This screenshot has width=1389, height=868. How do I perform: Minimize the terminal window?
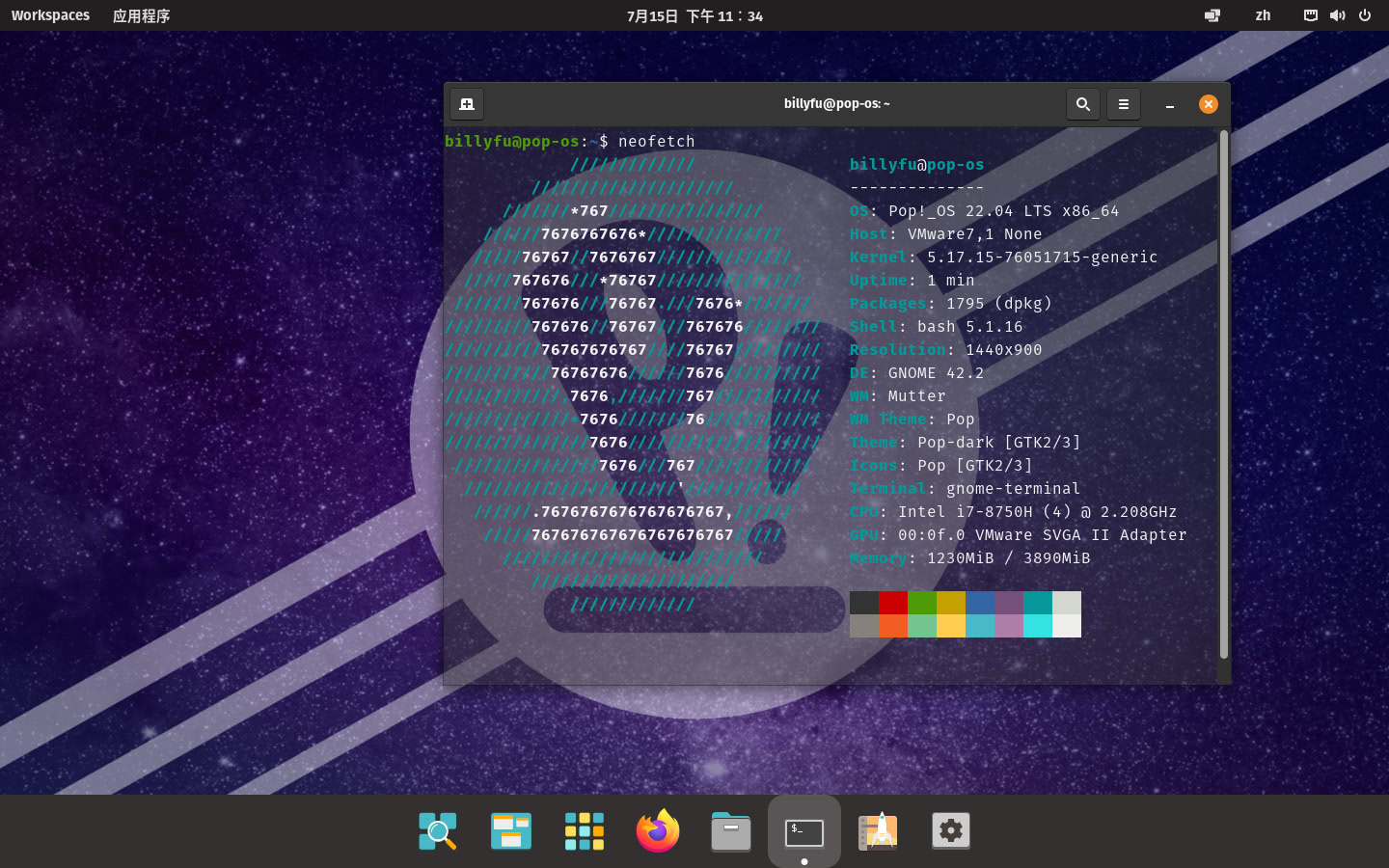pos(1170,104)
